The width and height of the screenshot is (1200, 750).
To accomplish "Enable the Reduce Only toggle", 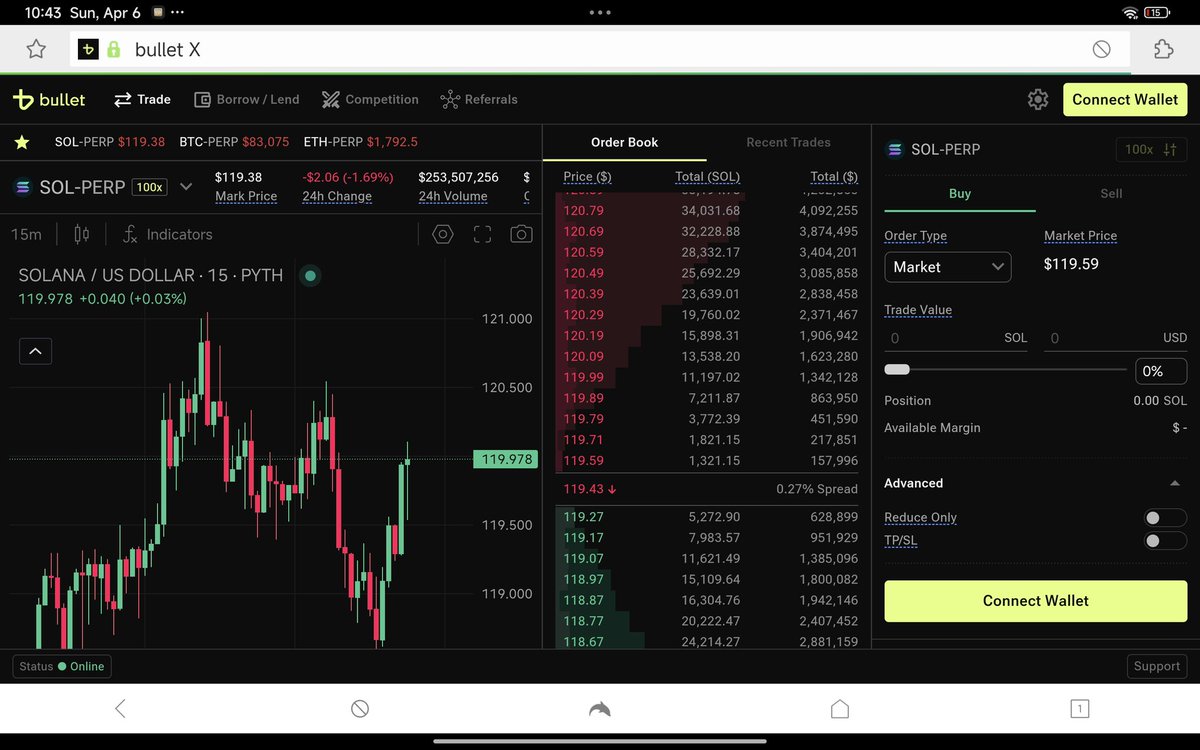I will [x=1164, y=517].
